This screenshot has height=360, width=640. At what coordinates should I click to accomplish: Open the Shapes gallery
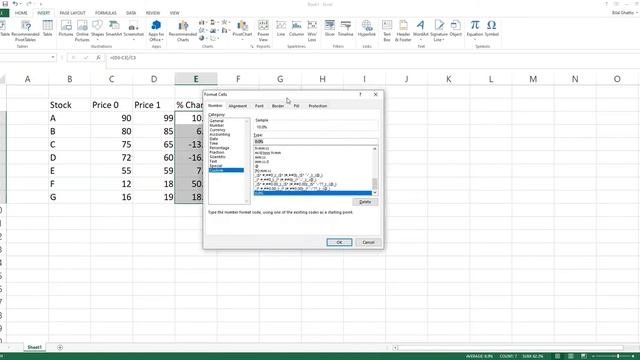click(97, 29)
